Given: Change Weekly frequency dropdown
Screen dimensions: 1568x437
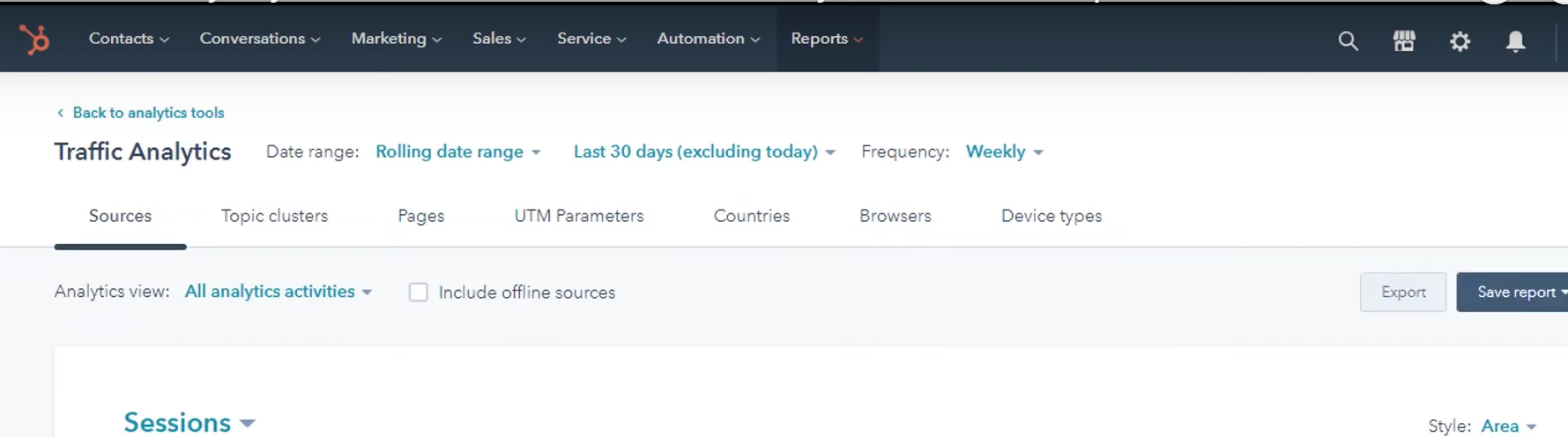Looking at the screenshot, I should click(1005, 152).
